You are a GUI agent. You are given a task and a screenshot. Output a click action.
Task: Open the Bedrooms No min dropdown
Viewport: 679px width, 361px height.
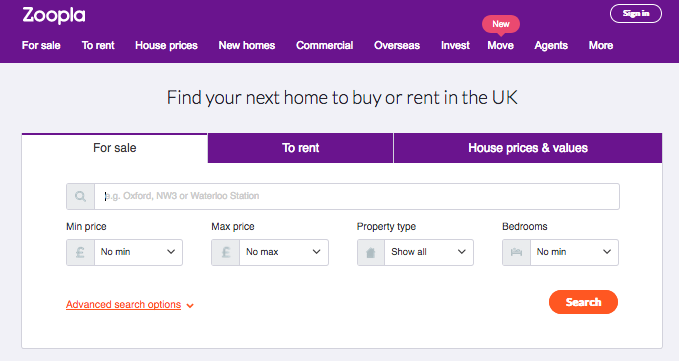click(574, 252)
